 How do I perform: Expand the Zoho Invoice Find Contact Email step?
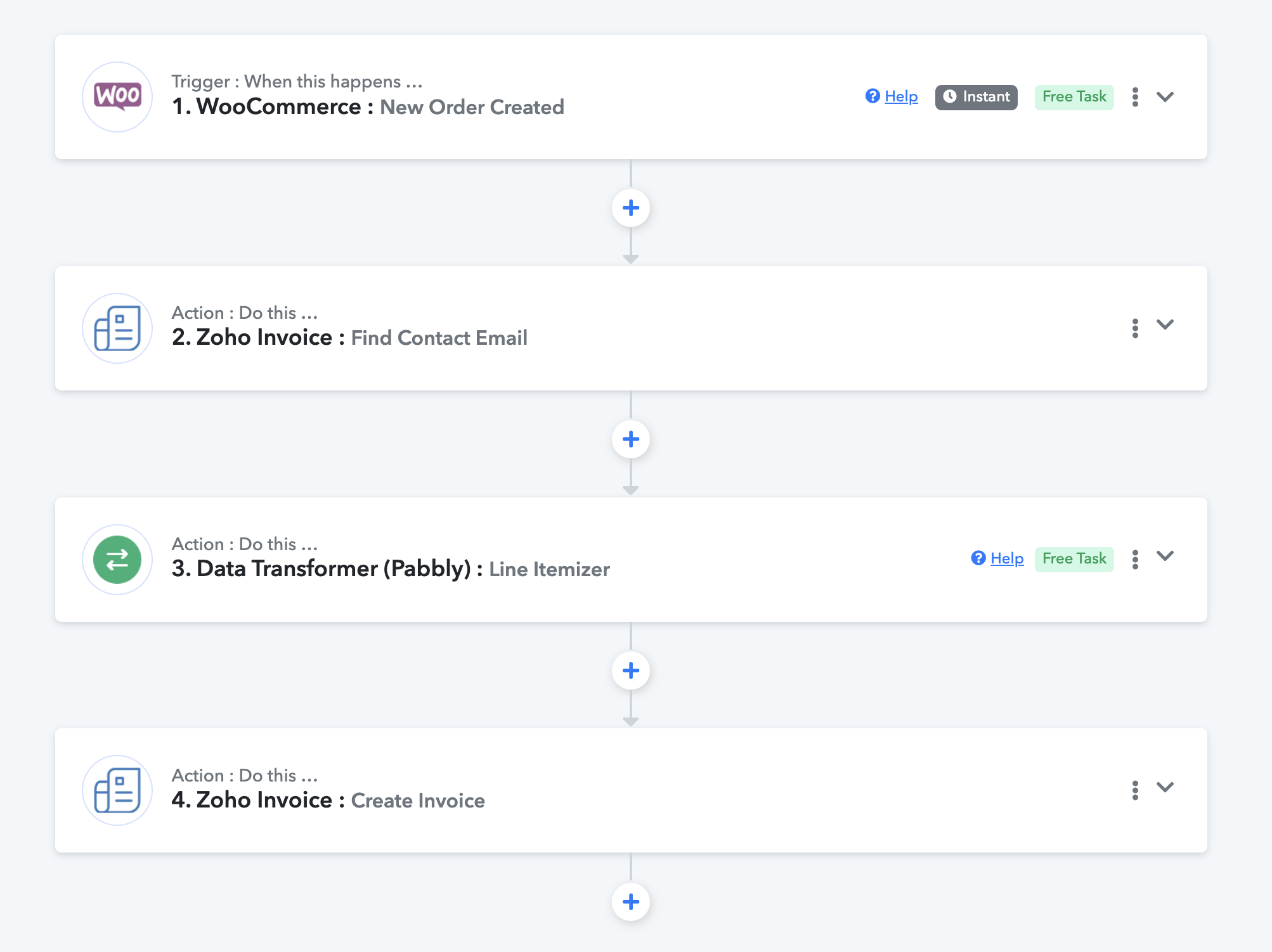click(x=1165, y=325)
